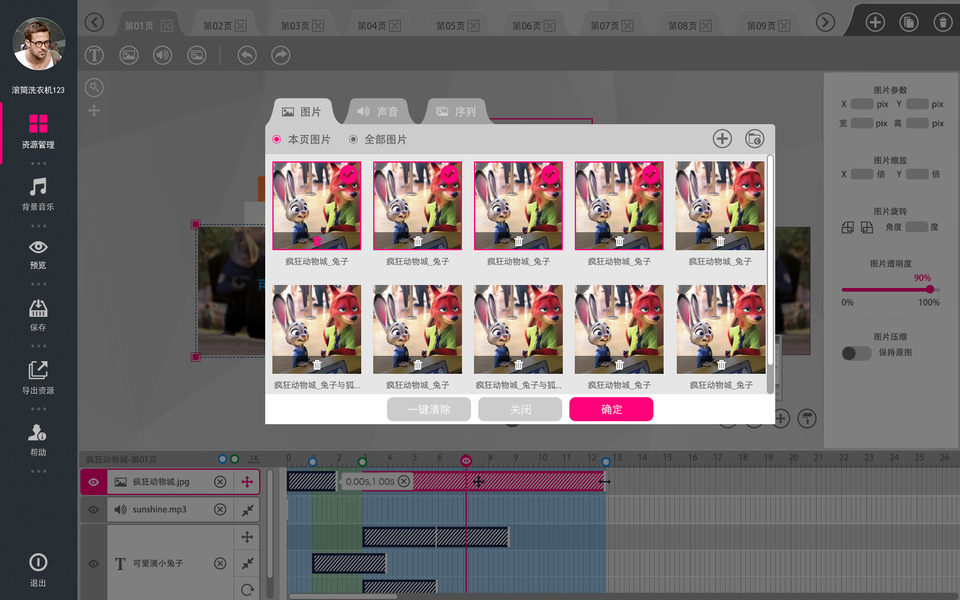Select the 全部图片 radio button
This screenshot has height=600, width=960.
pos(353,140)
